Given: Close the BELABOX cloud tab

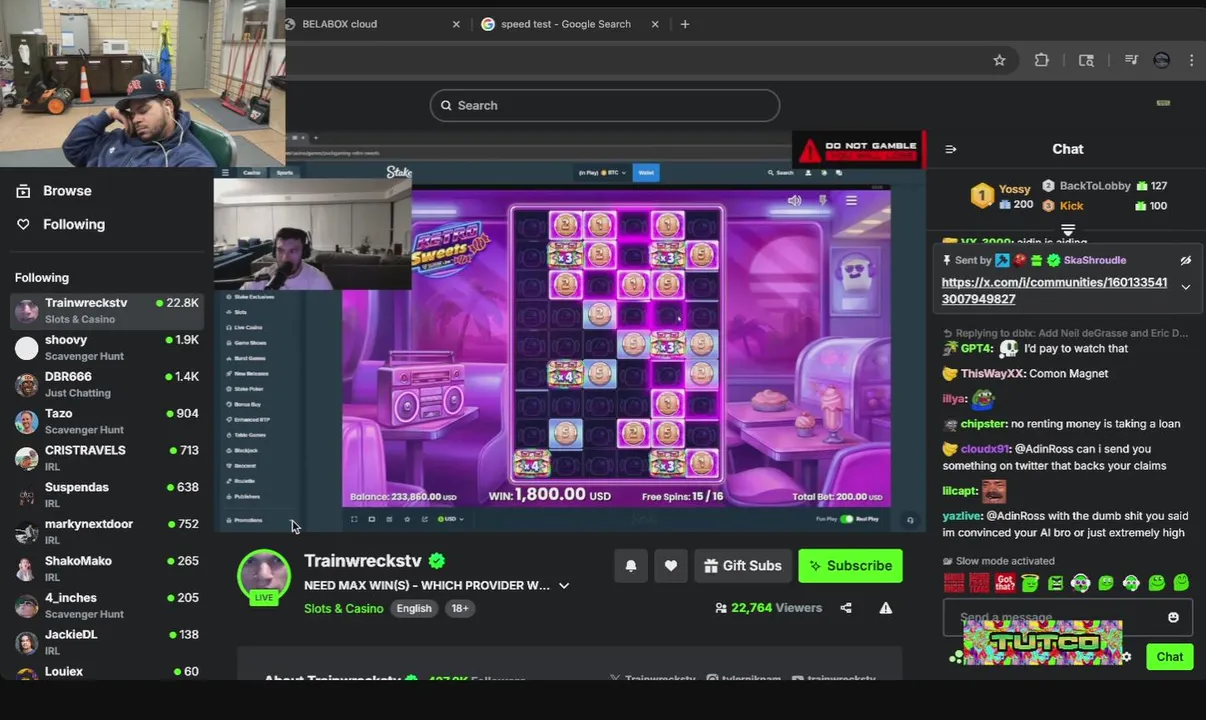Looking at the screenshot, I should coord(456,24).
